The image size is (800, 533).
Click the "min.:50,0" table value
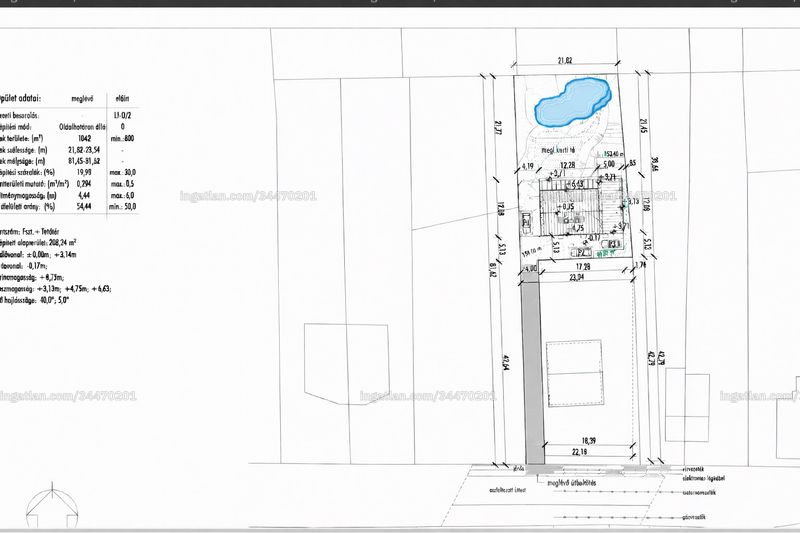pos(123,207)
